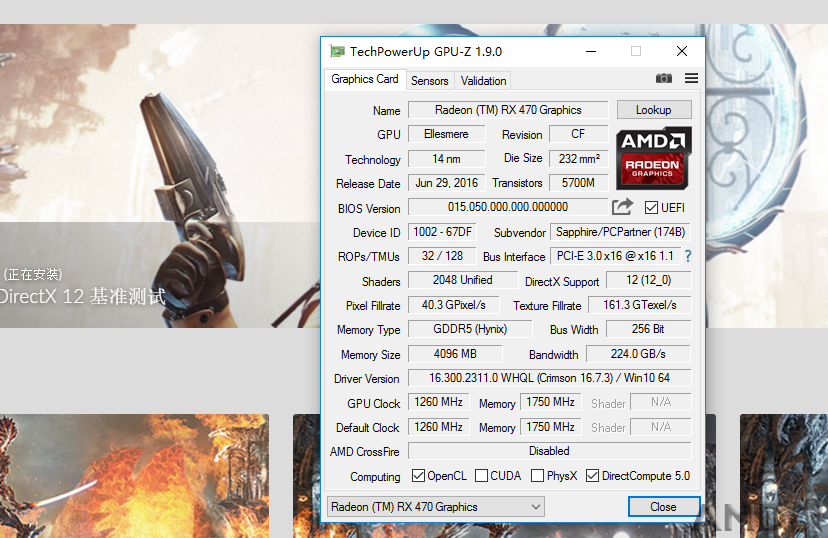Toggle the DirectCompute 5.0 checkbox
This screenshot has width=828, height=538.
pyautogui.click(x=592, y=476)
